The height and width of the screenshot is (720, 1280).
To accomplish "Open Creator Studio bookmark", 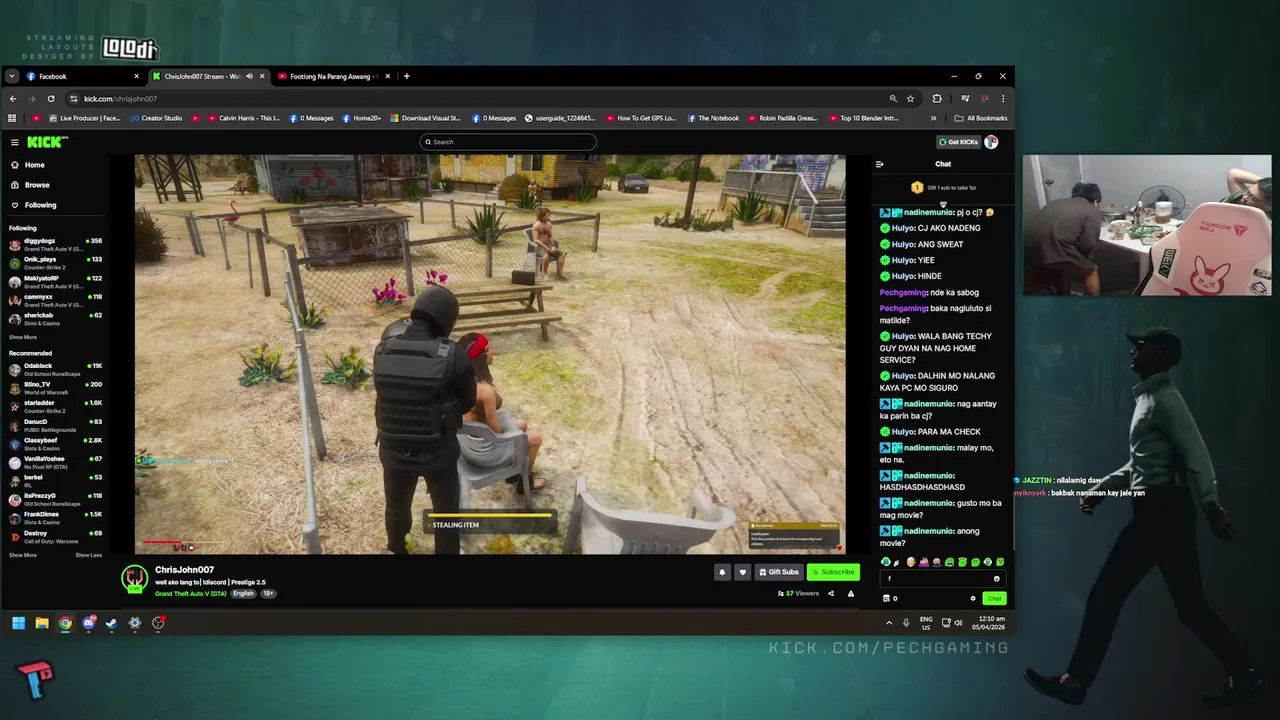I will coord(155,118).
